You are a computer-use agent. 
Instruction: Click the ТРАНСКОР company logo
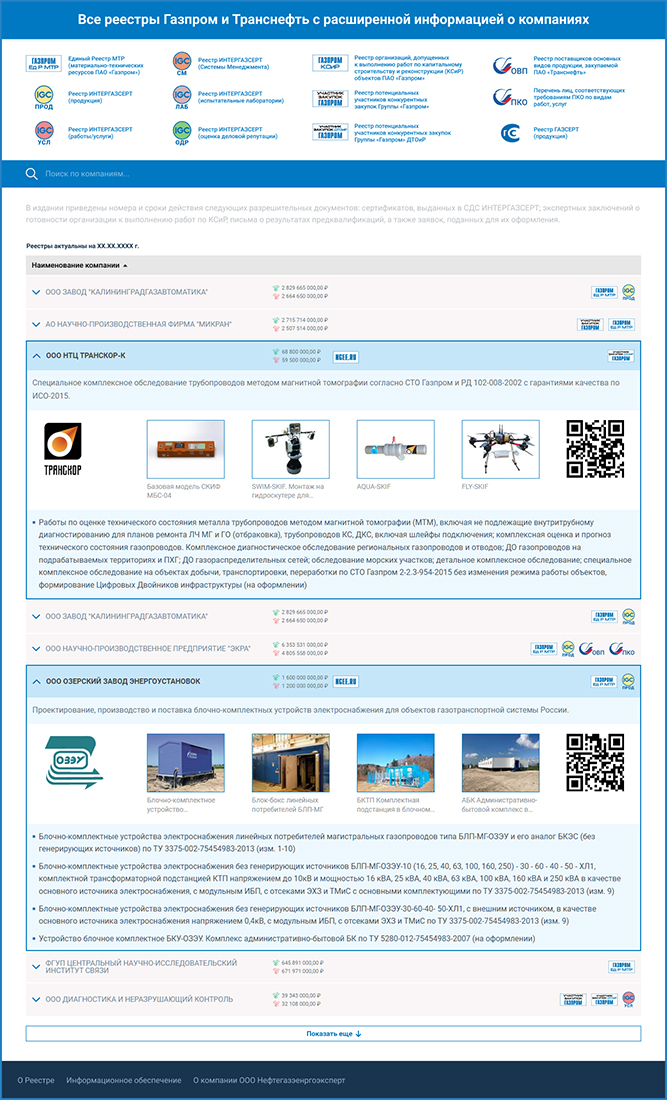click(x=63, y=450)
